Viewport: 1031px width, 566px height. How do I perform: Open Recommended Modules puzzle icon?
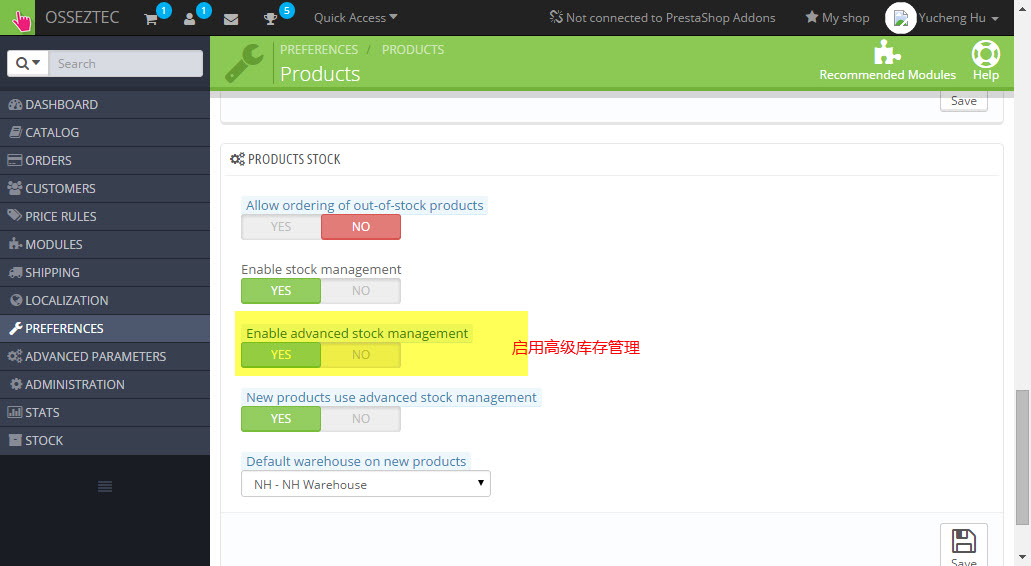coord(887,54)
